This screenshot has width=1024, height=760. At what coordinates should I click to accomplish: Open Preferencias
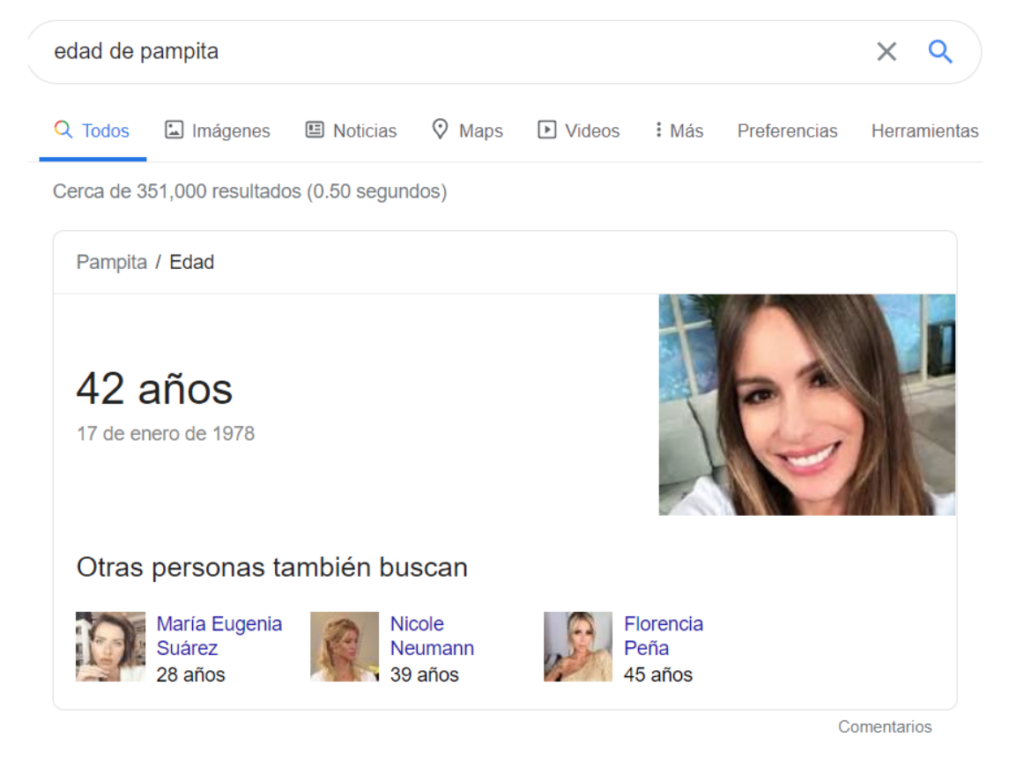click(x=787, y=131)
